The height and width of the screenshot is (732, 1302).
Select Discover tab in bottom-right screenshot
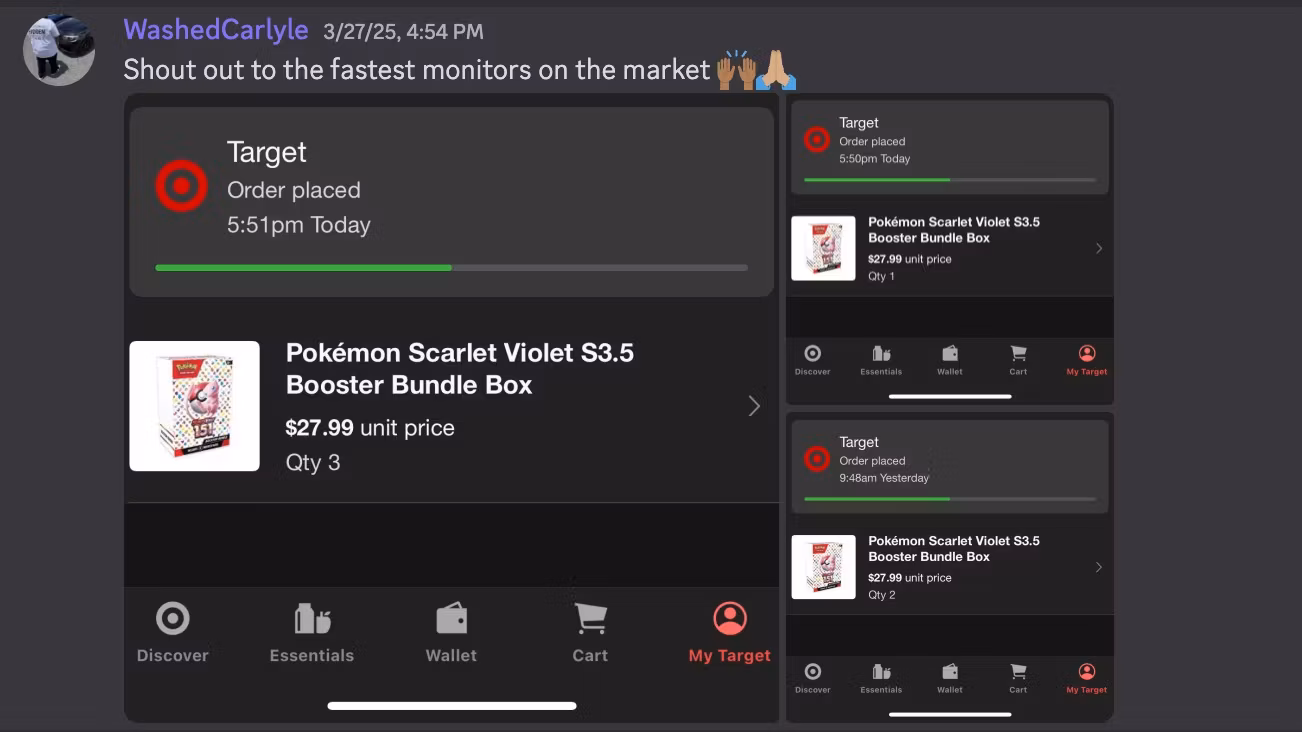pos(813,678)
